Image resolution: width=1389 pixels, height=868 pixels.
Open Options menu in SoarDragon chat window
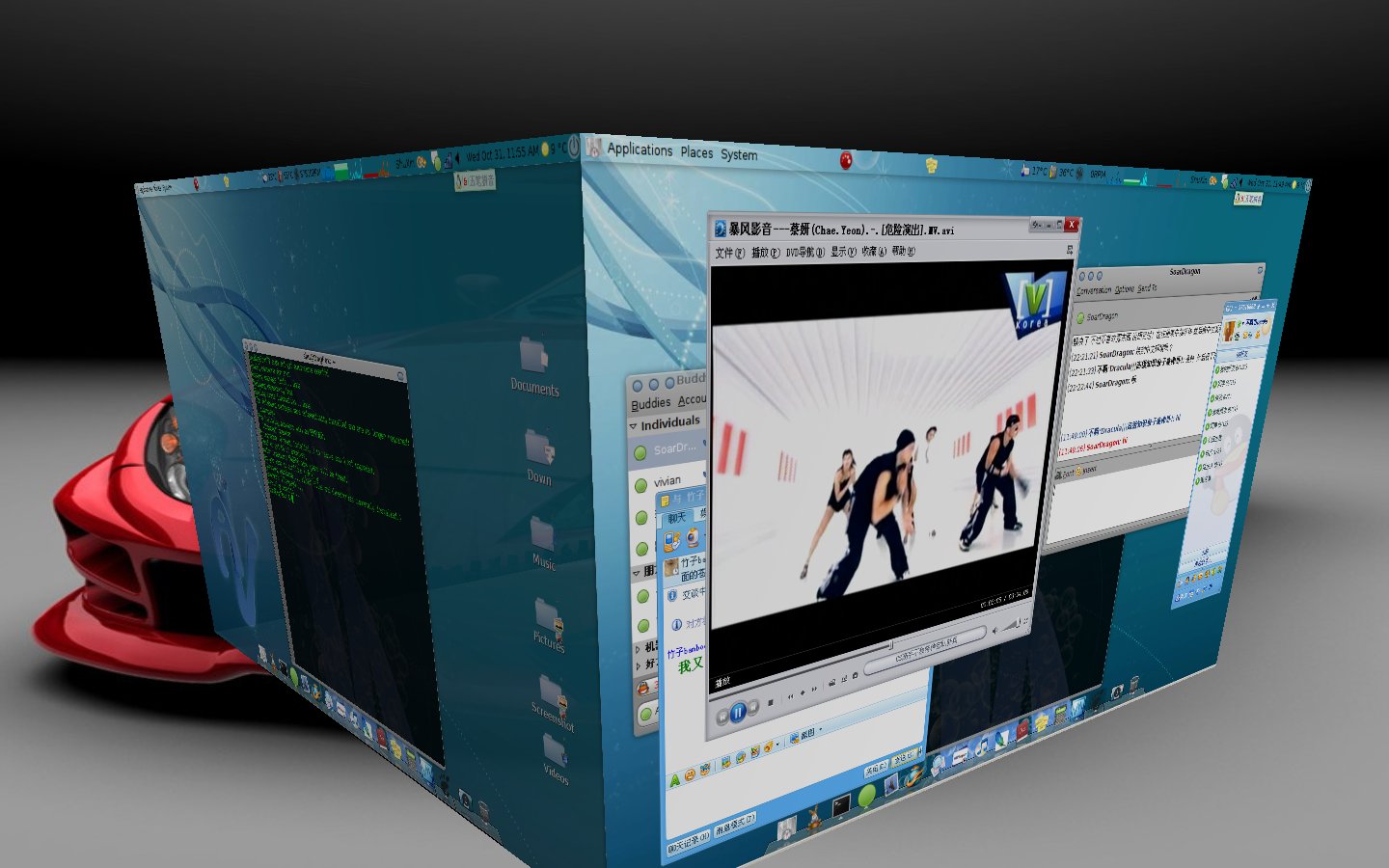pyautogui.click(x=1125, y=289)
